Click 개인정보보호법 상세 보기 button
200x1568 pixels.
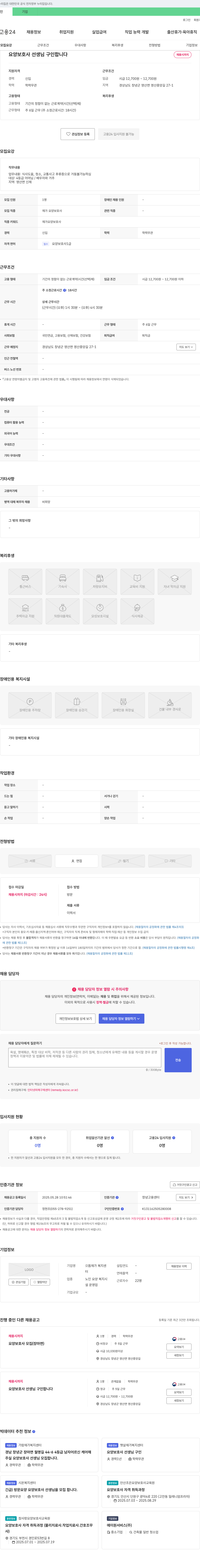tap(76, 1018)
